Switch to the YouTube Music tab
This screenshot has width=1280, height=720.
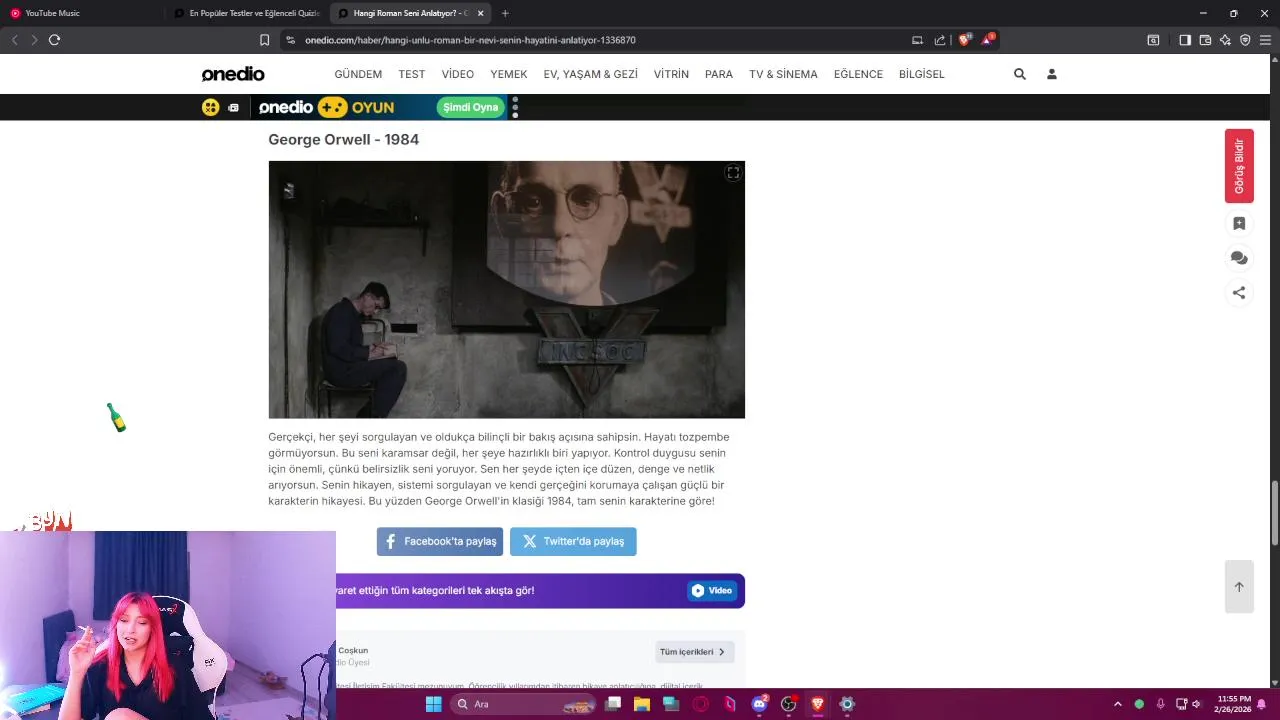tap(82, 13)
